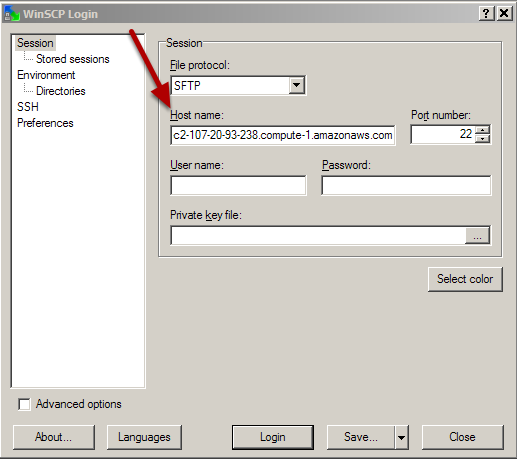The image size is (517, 459).
Task: Open the Directories tree item
Action: click(61, 91)
